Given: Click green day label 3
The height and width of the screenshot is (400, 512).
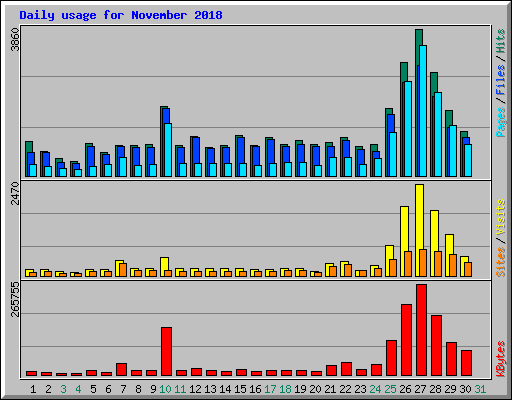Looking at the screenshot, I should (63, 389).
